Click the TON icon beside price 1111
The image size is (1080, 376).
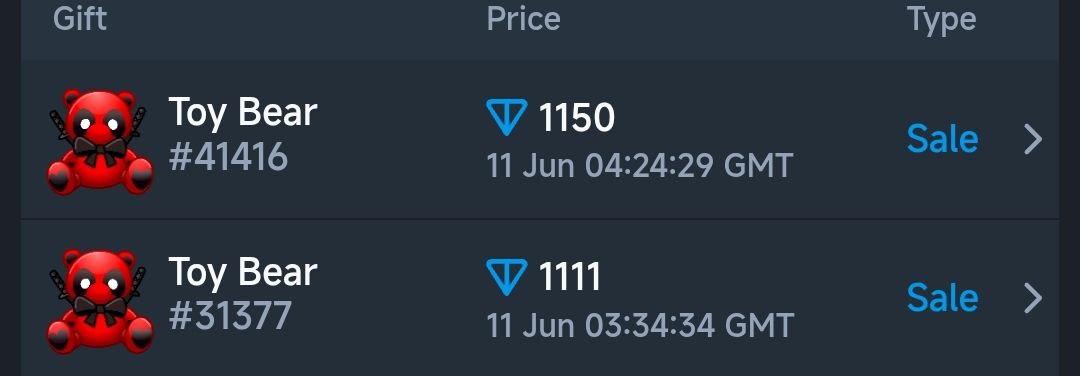coord(506,277)
